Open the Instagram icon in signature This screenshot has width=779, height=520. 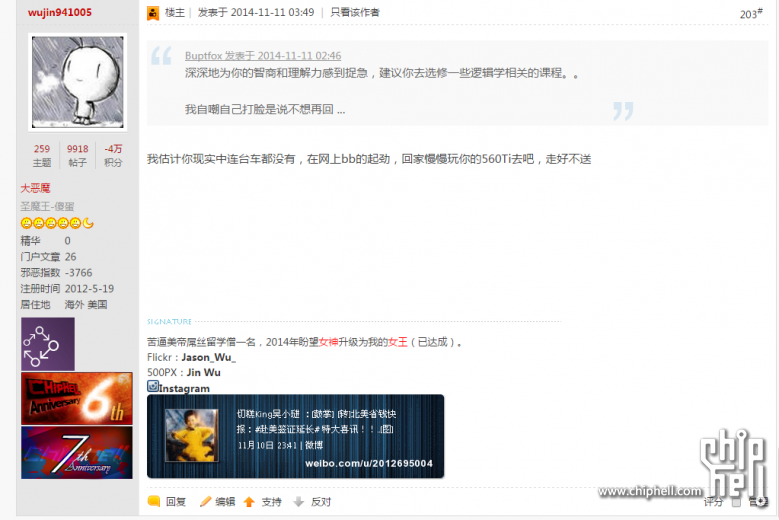coord(153,386)
